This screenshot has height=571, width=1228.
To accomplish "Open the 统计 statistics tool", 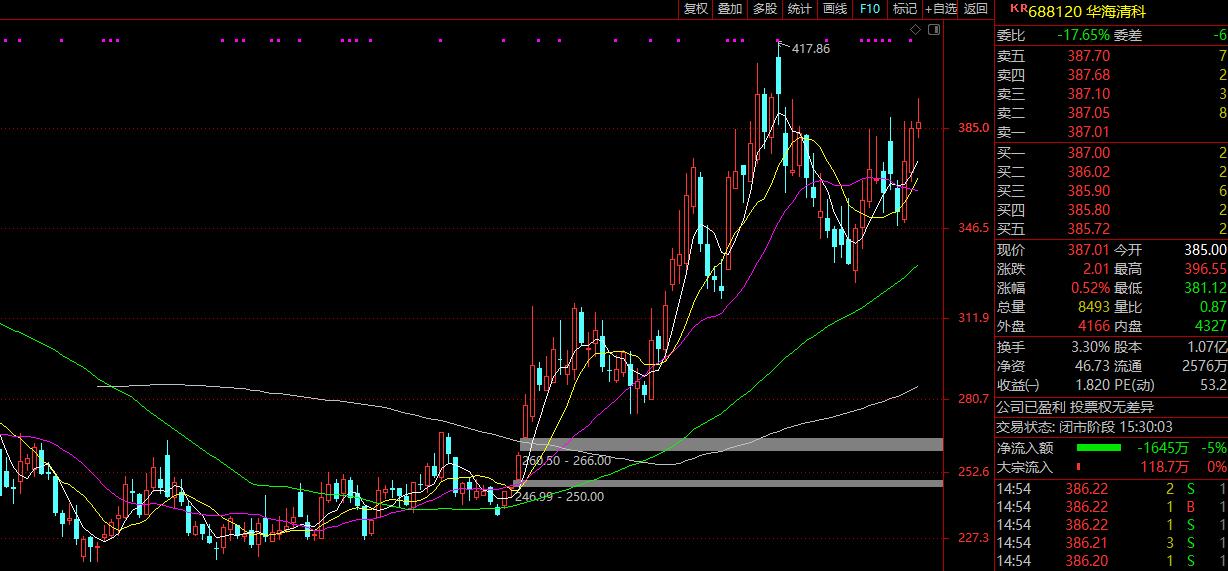I will [800, 9].
